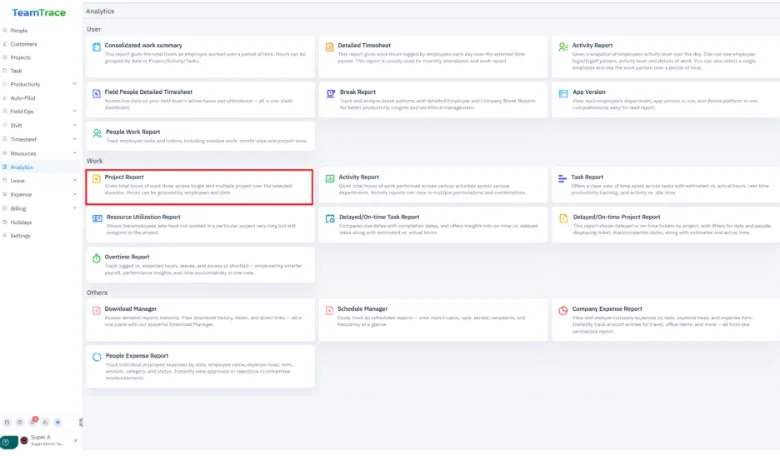Click the TeamTrace logo
Image resolution: width=780 pixels, height=456 pixels.
(39, 12)
